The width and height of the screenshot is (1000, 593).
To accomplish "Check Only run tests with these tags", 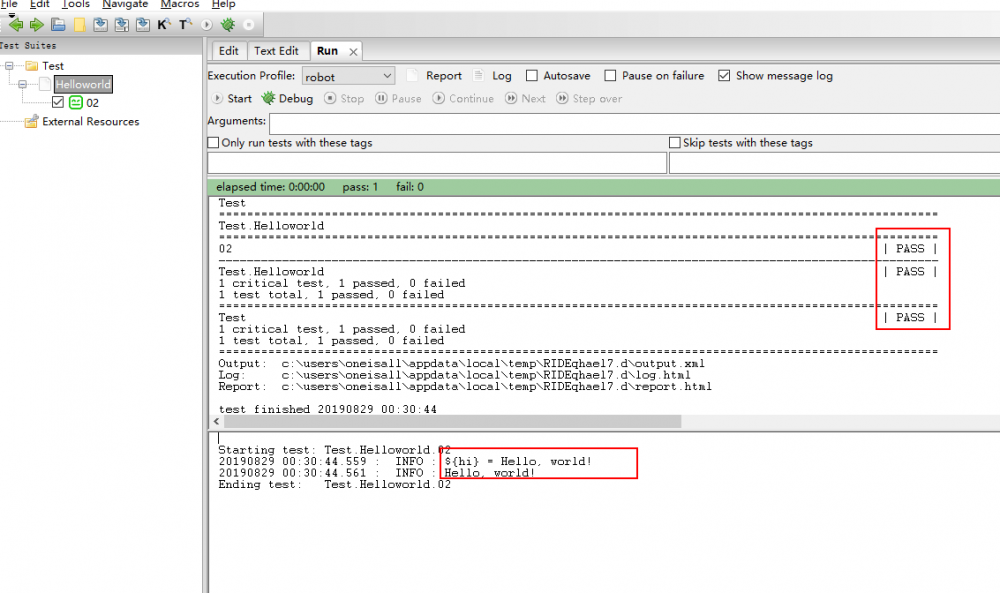I will click(214, 142).
